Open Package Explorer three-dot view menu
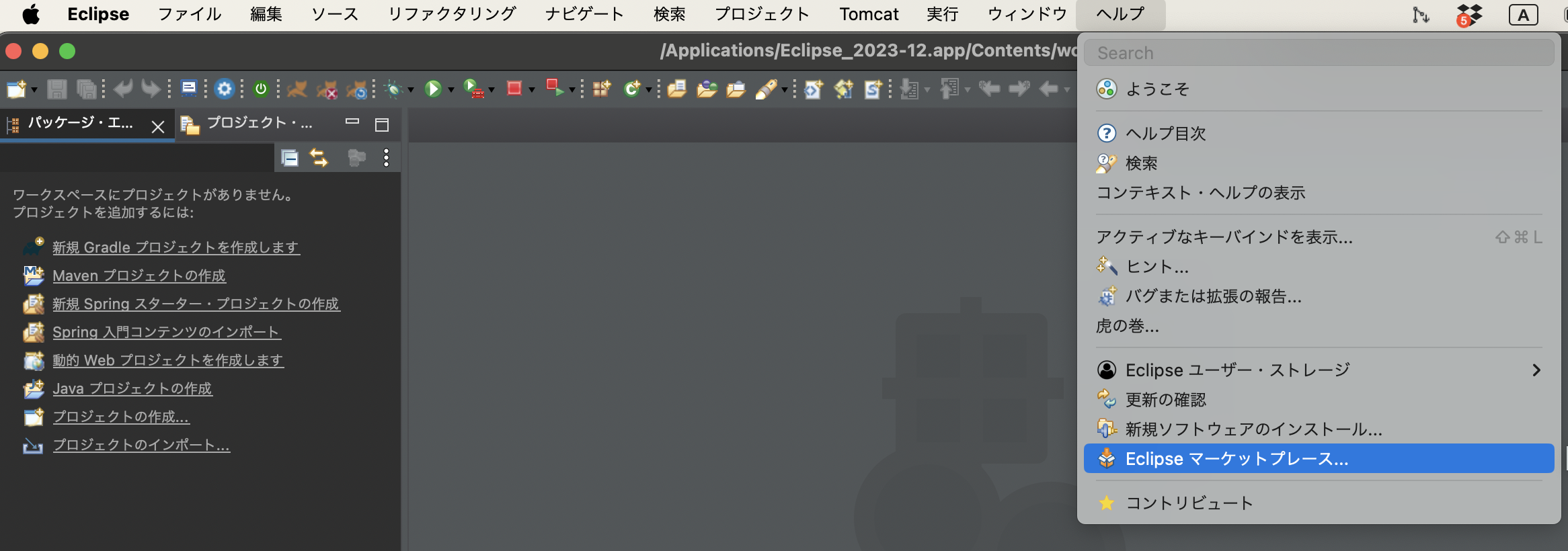1568x551 pixels. 386,158
